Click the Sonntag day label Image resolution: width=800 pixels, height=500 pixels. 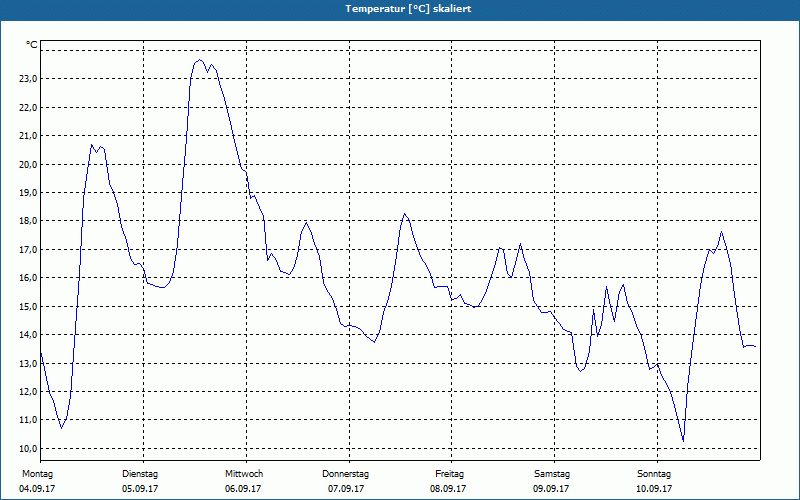(654, 474)
